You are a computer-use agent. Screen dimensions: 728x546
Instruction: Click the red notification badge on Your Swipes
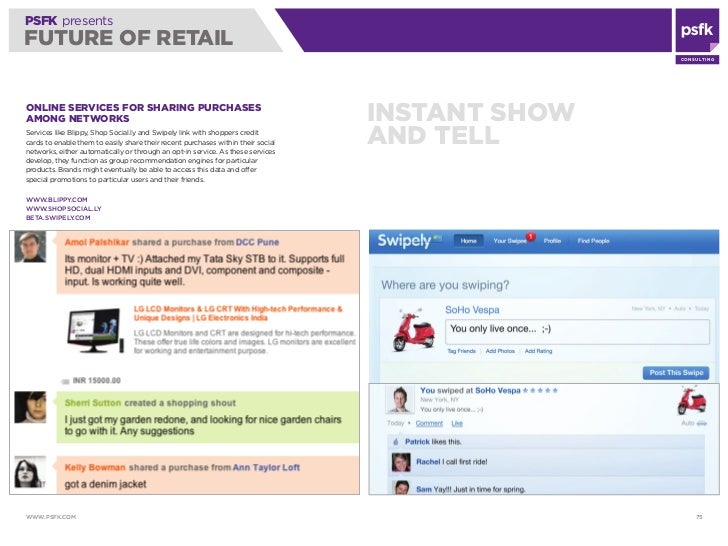tap(531, 236)
